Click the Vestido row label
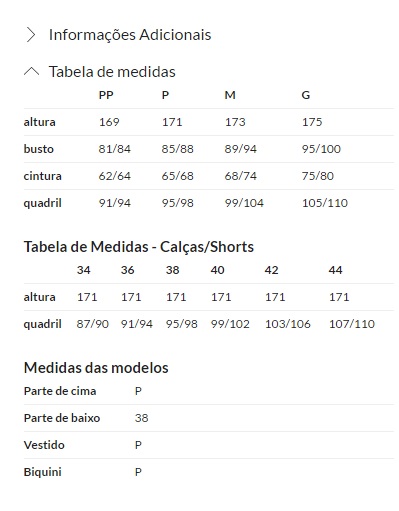The width and height of the screenshot is (399, 511). tap(44, 445)
